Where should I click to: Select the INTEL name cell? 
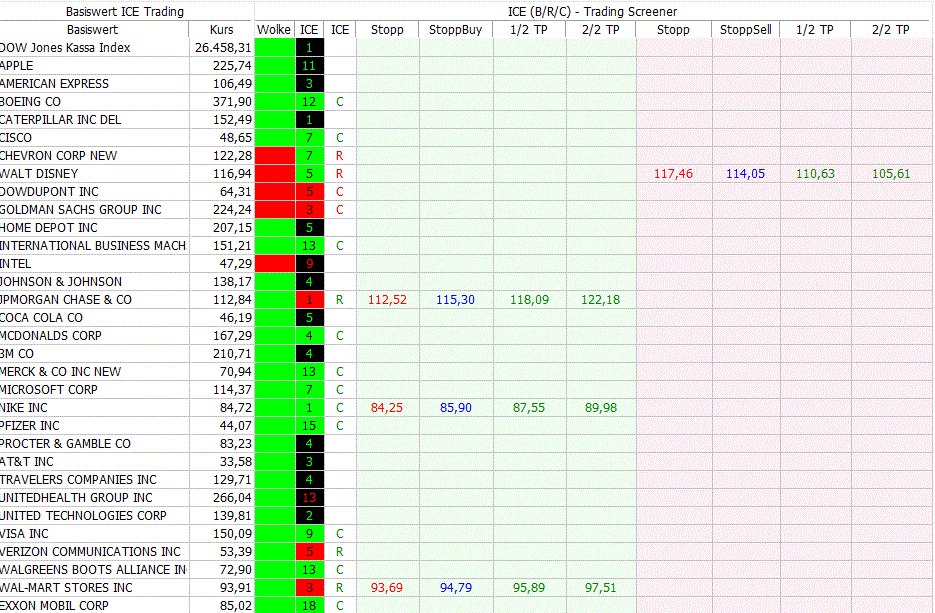[x=16, y=264]
